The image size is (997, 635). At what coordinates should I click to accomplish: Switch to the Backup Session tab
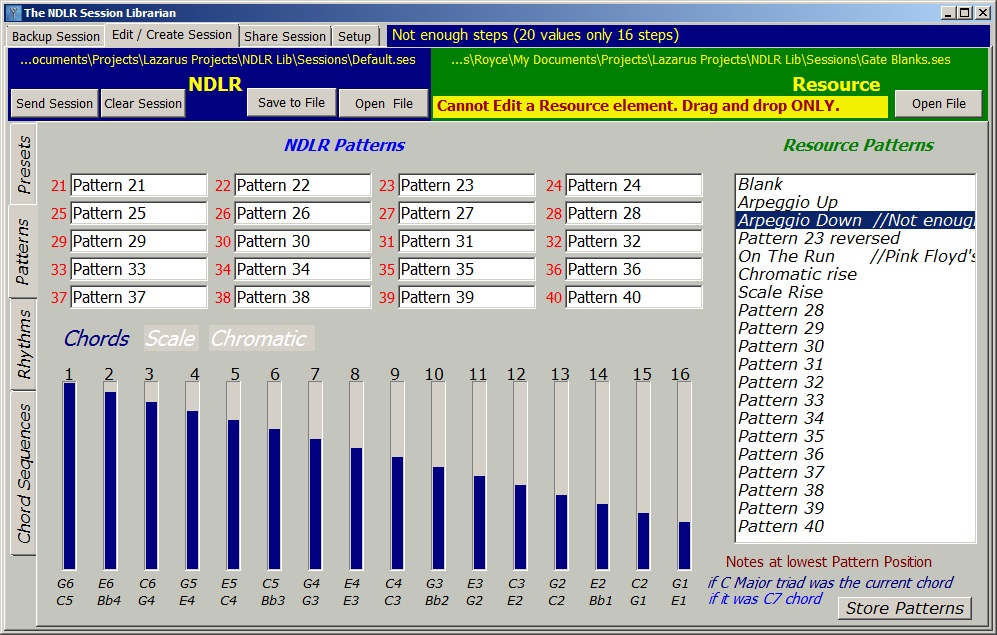tap(55, 36)
